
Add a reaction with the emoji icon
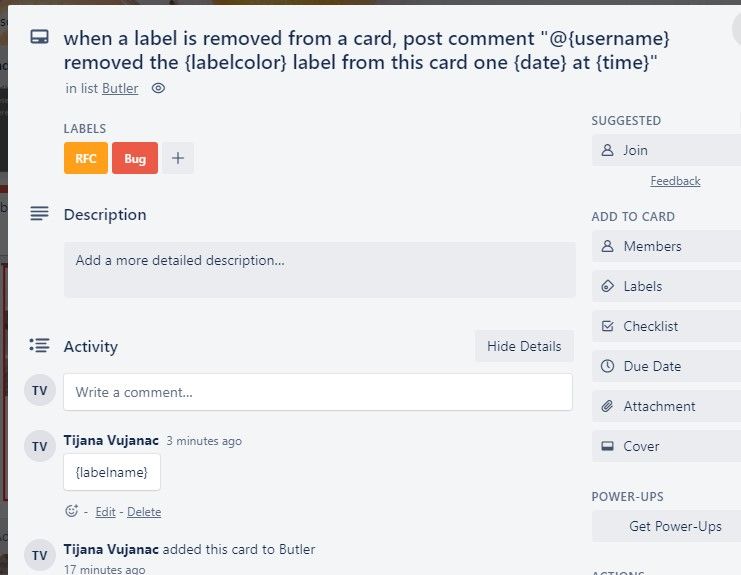[71, 511]
